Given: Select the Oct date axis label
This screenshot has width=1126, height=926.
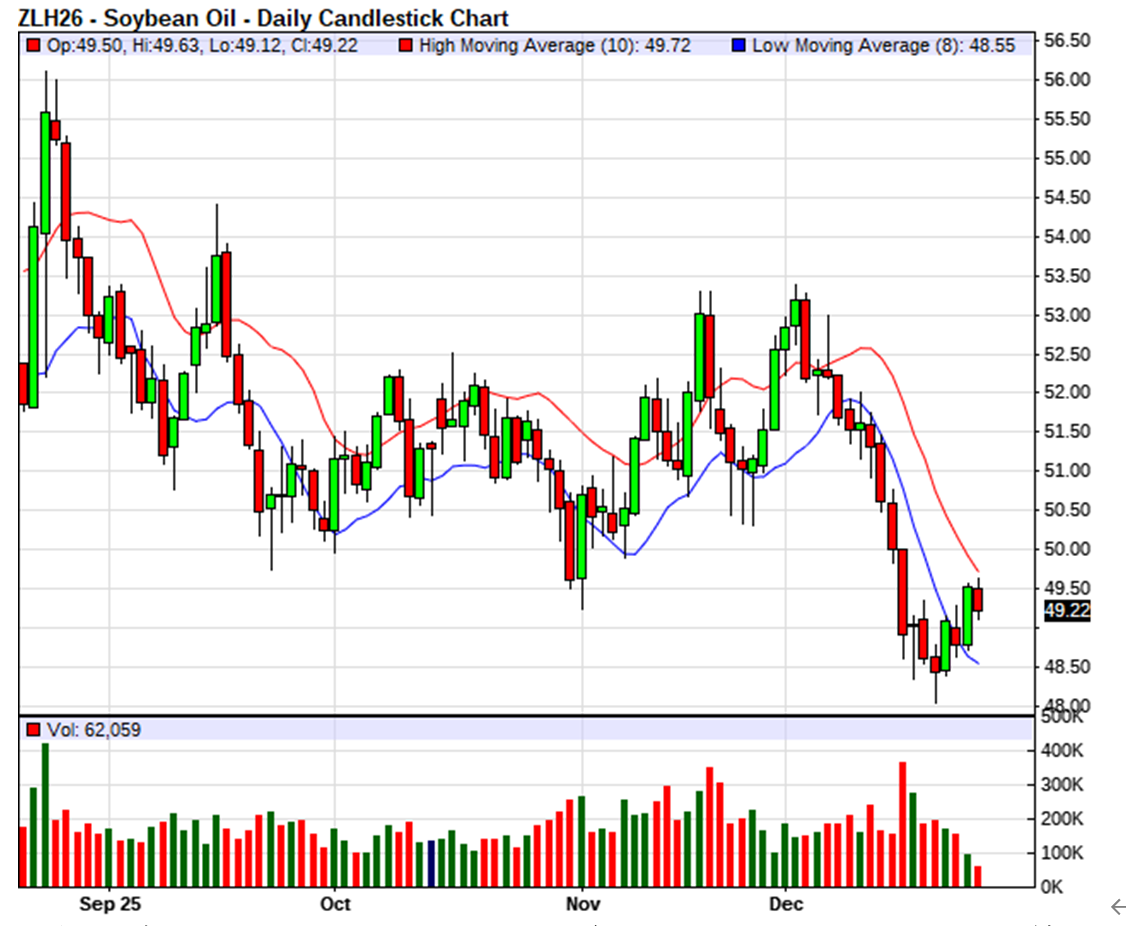Looking at the screenshot, I should coord(335,904).
